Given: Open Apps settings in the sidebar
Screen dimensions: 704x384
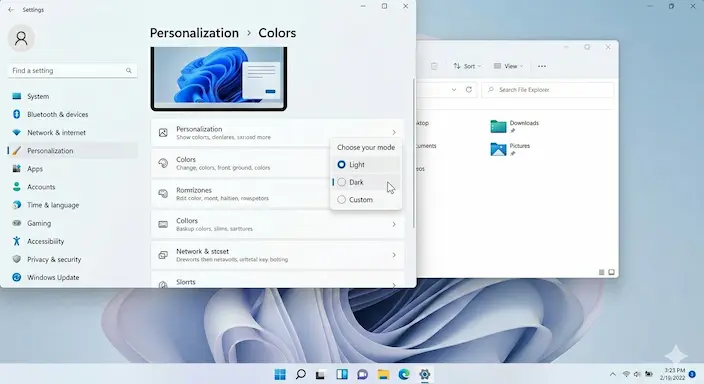Looking at the screenshot, I should (x=72, y=168).
